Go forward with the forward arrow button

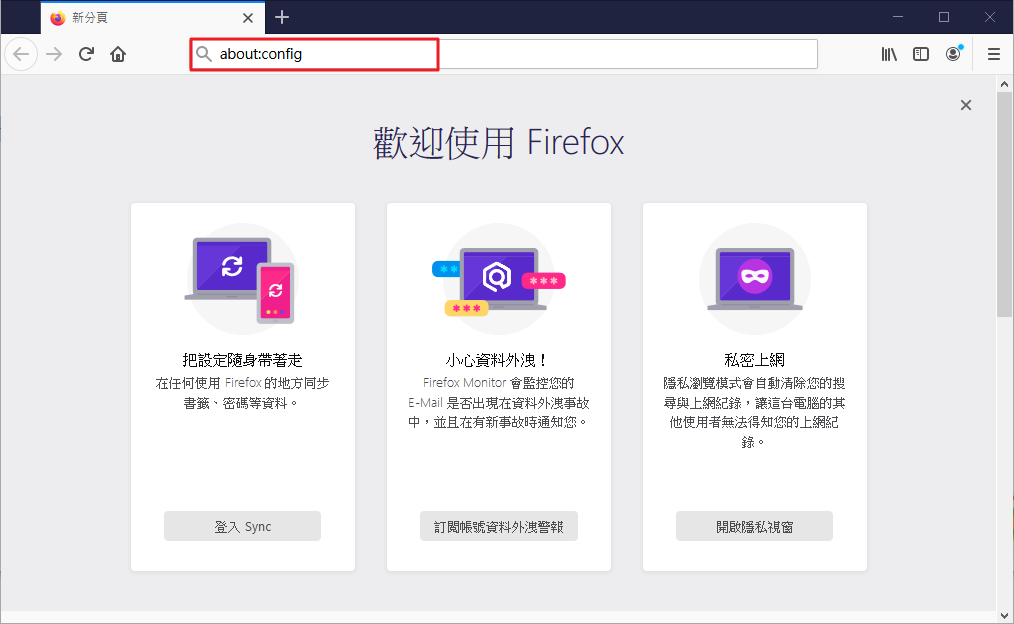pos(54,54)
